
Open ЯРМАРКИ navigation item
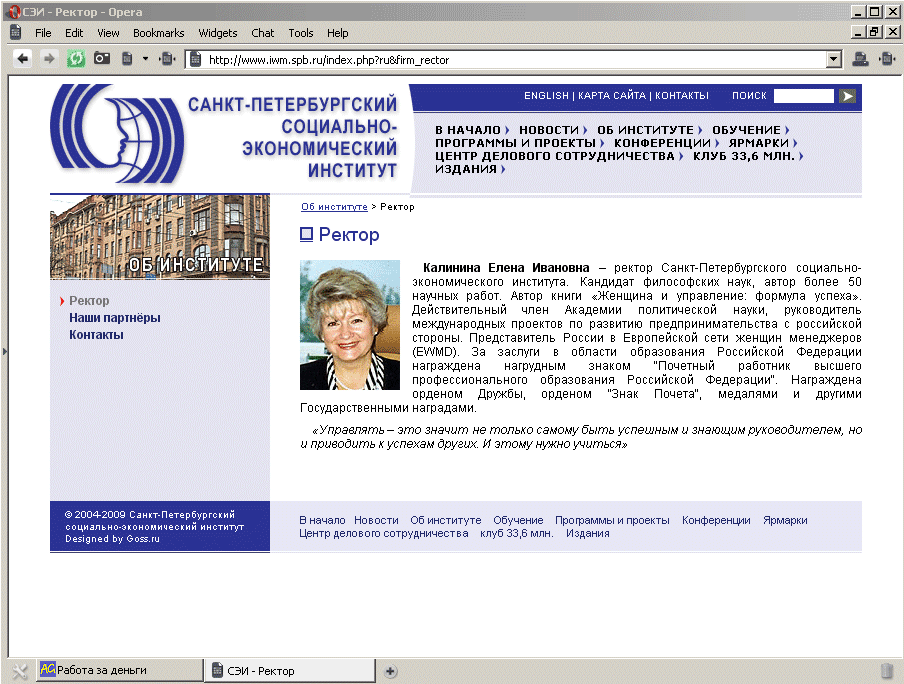click(x=759, y=142)
